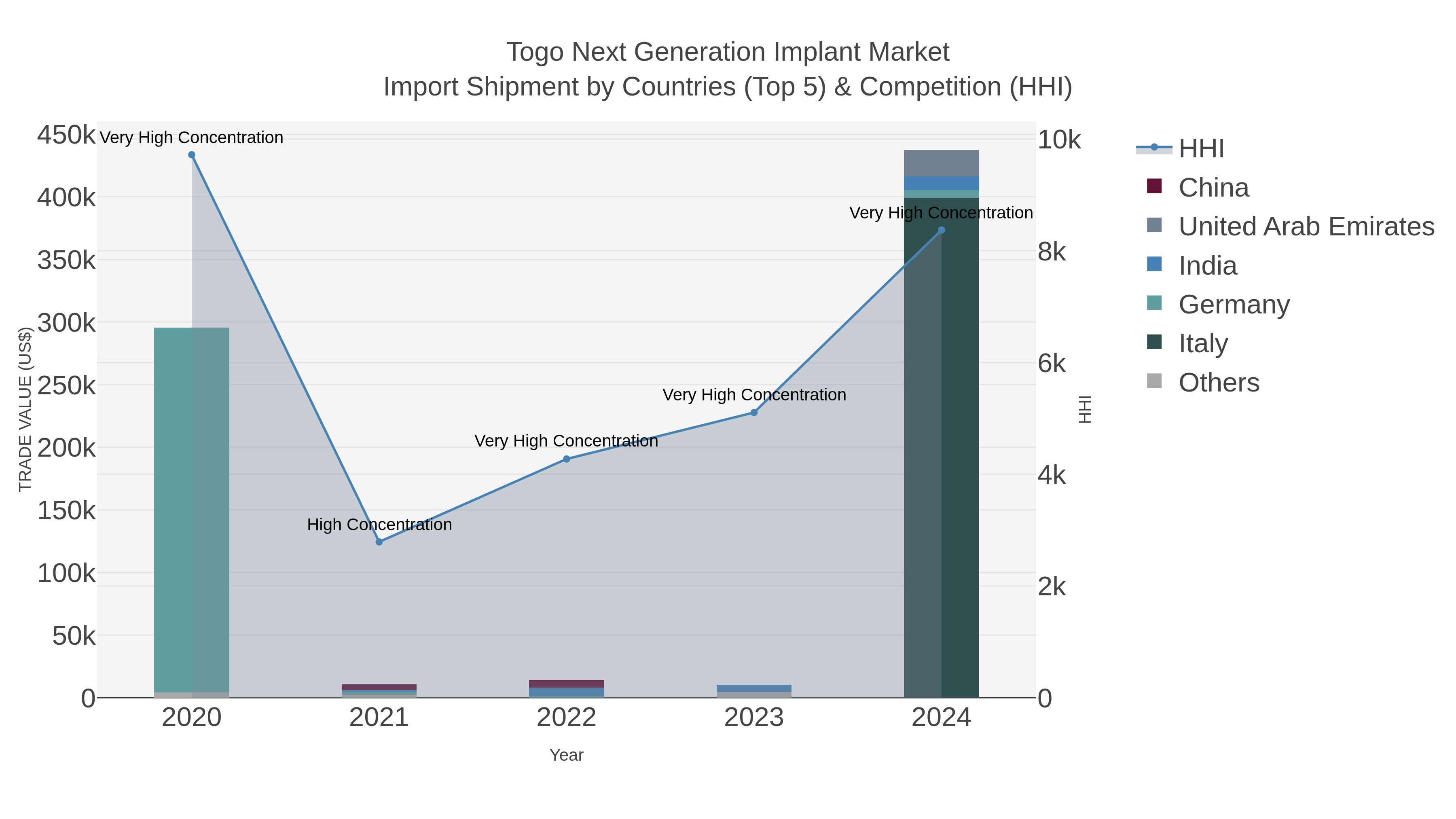
Task: Click the 'Year' x-axis title
Action: (x=566, y=755)
